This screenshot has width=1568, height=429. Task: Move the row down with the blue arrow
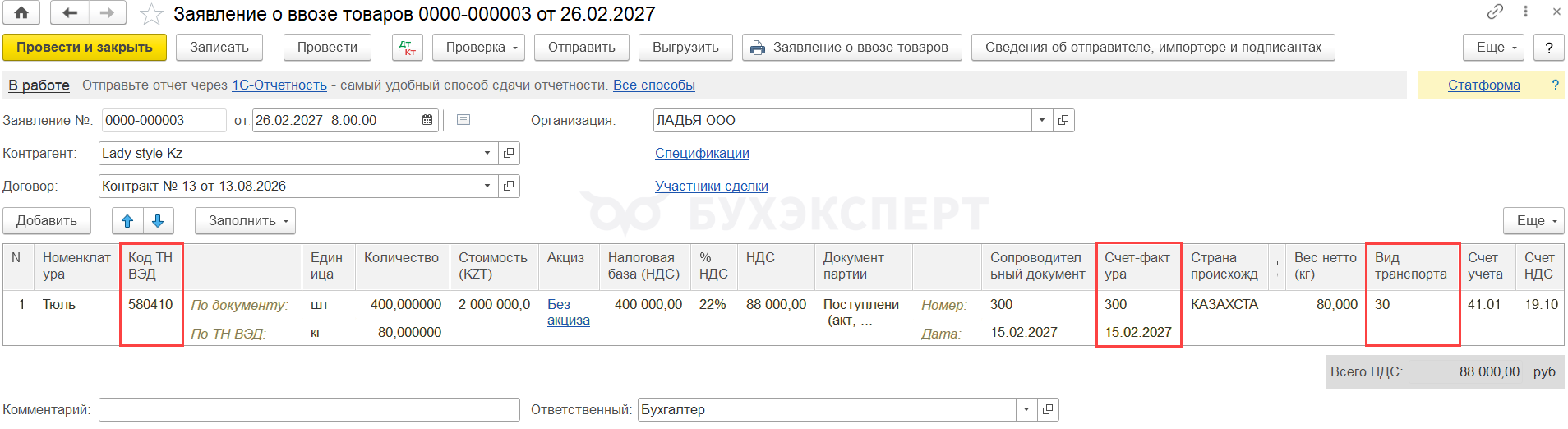[x=158, y=220]
